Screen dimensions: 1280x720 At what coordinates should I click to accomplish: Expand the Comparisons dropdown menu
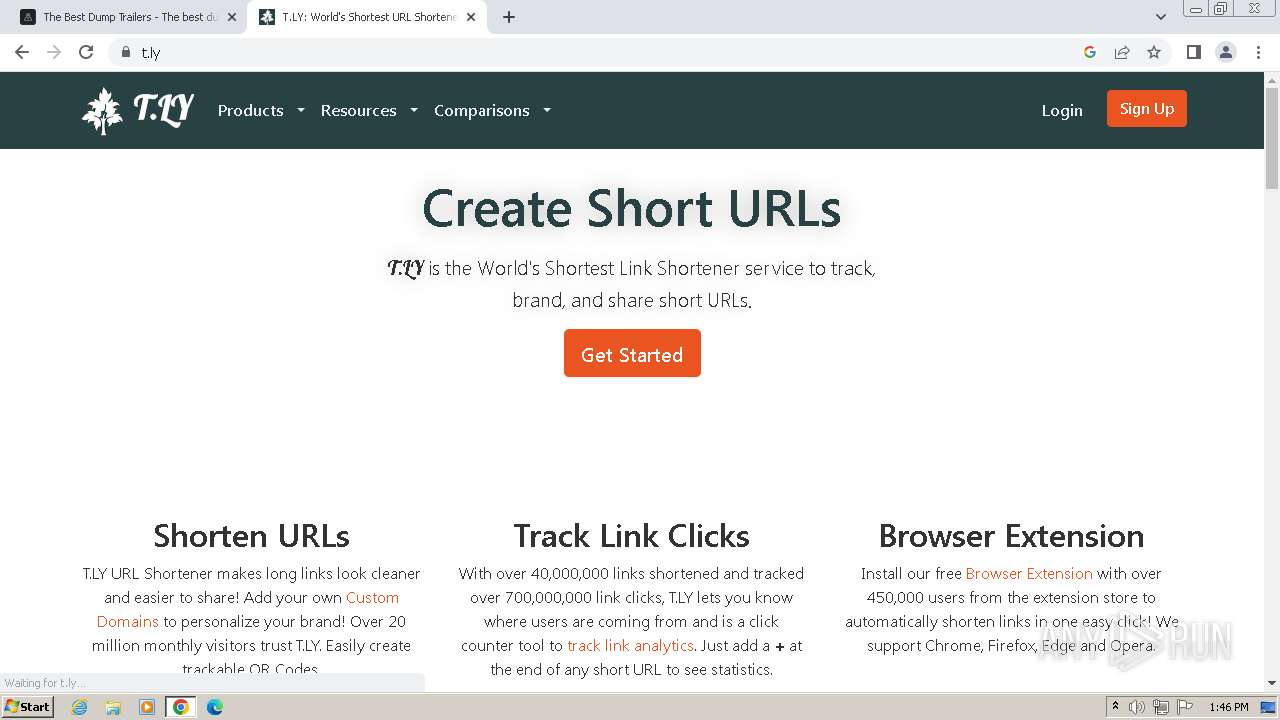(492, 110)
